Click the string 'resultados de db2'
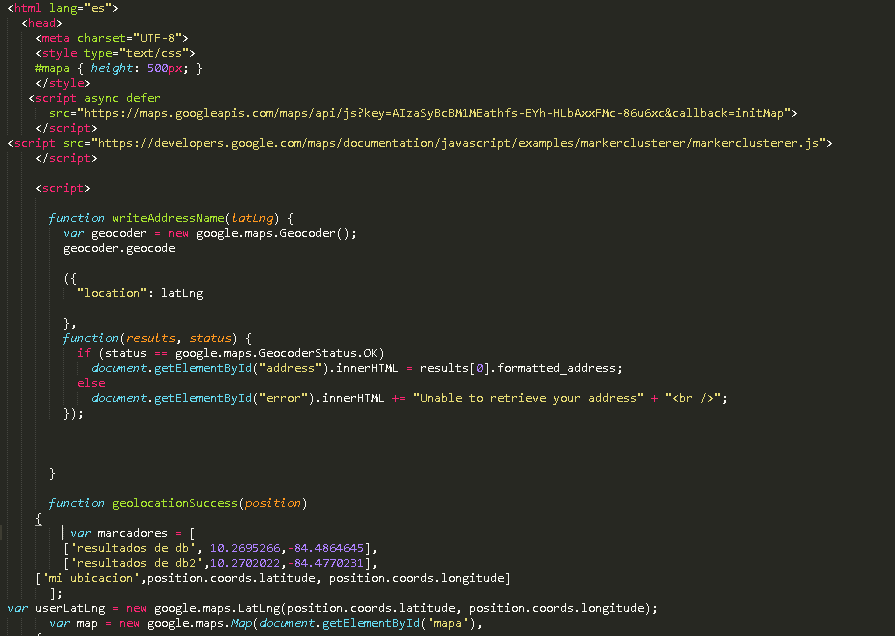 pyautogui.click(x=136, y=563)
